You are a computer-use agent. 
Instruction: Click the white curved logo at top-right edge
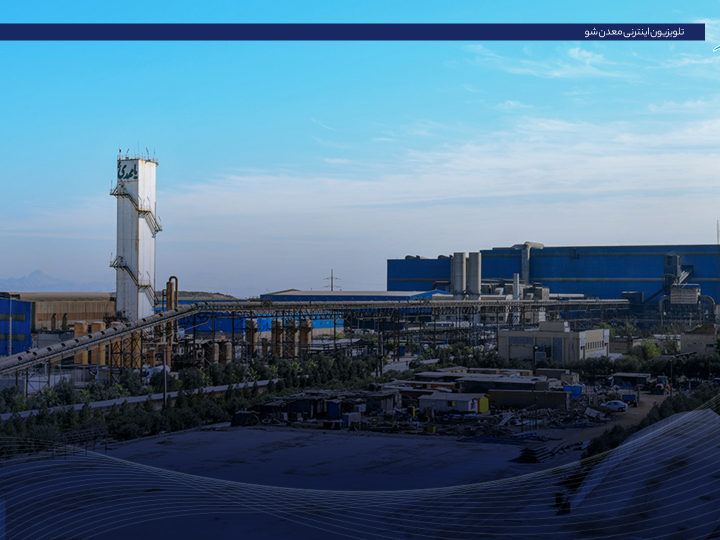click(715, 47)
